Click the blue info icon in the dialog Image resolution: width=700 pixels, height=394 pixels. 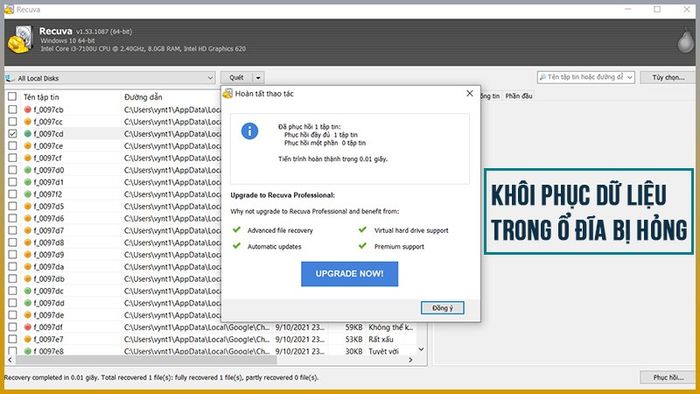point(250,131)
